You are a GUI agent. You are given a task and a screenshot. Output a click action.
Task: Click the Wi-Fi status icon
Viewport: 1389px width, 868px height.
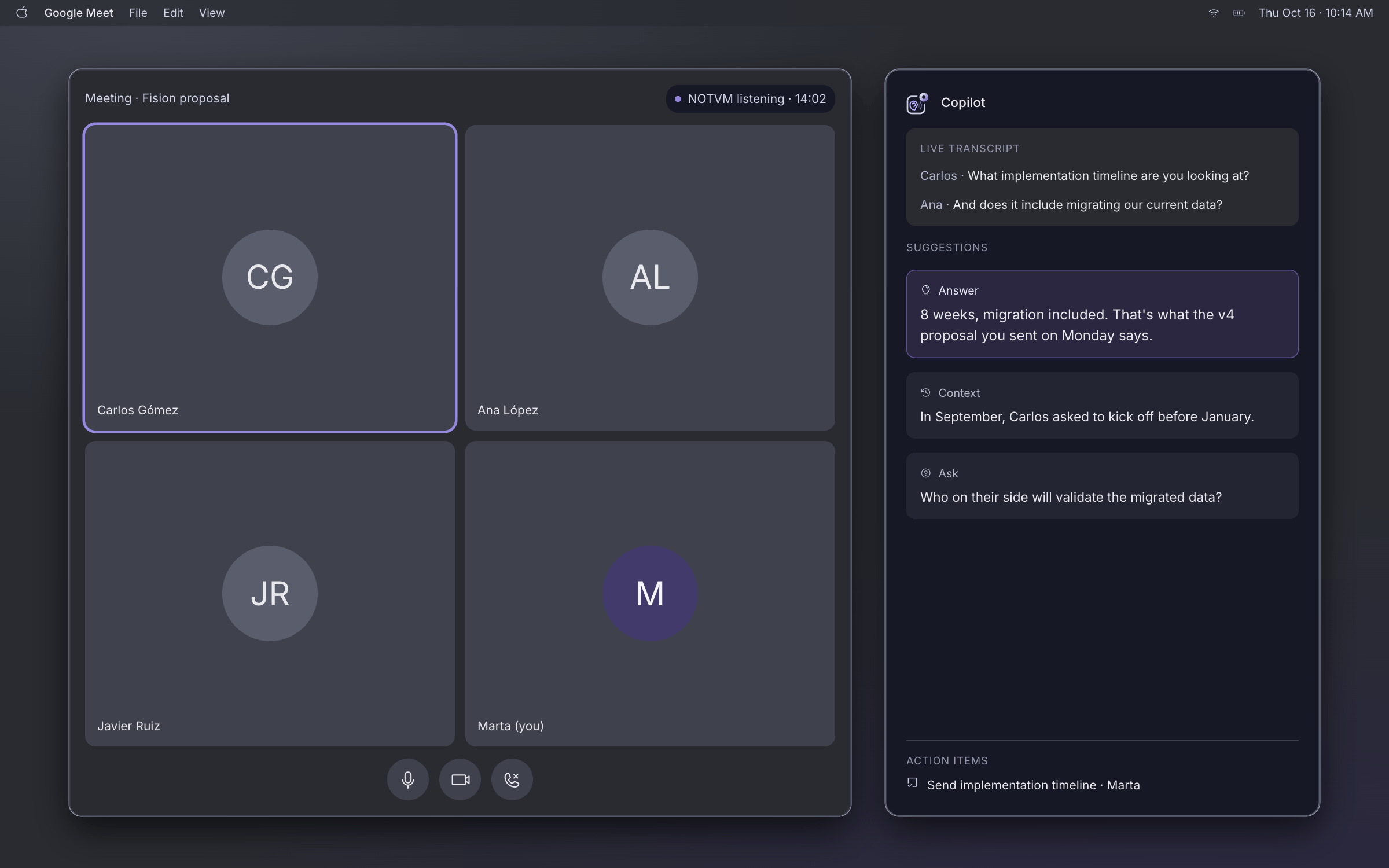pyautogui.click(x=1214, y=13)
